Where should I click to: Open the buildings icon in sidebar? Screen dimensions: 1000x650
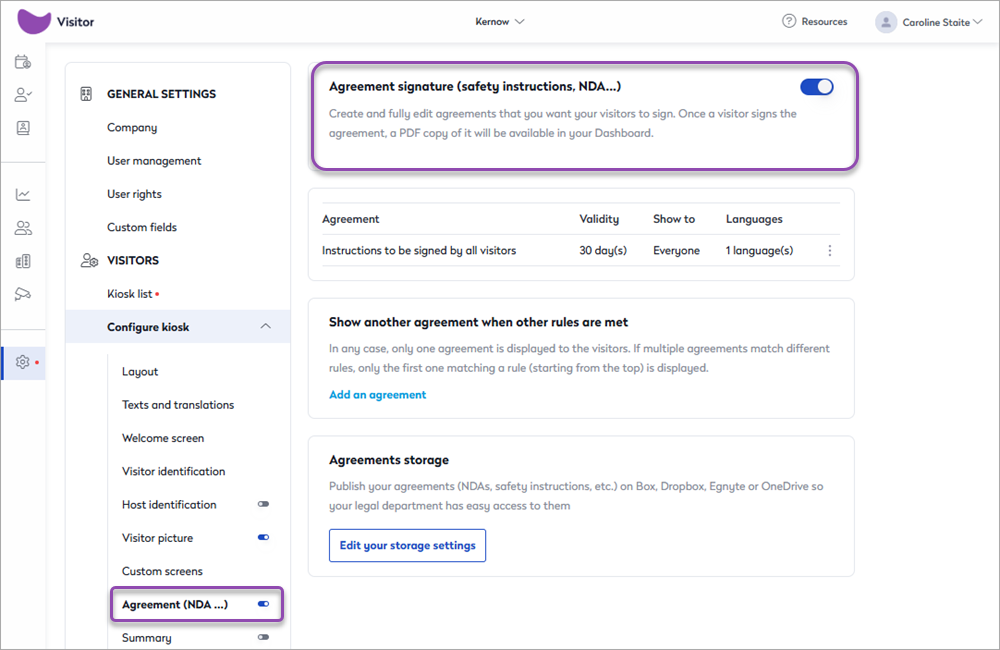22,261
